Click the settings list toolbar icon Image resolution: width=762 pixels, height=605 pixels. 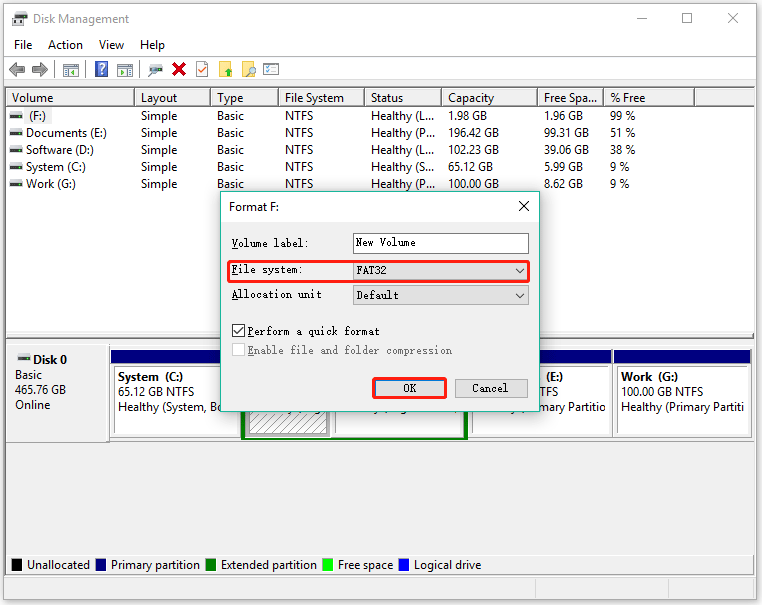(x=271, y=69)
